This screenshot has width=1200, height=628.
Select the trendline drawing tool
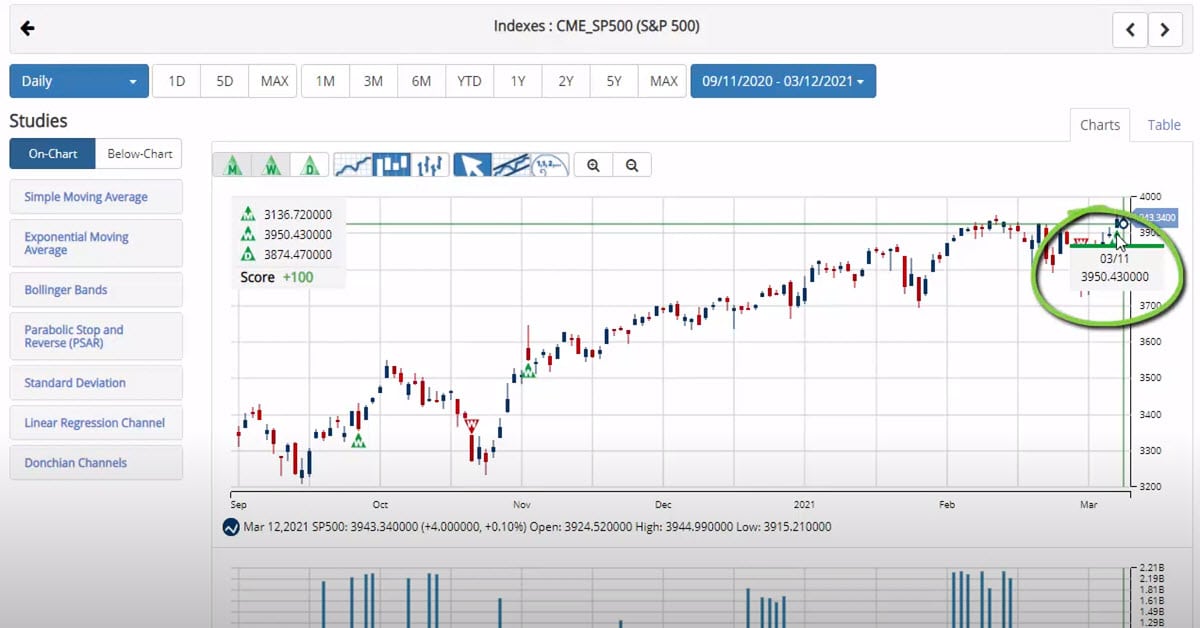[x=511, y=165]
